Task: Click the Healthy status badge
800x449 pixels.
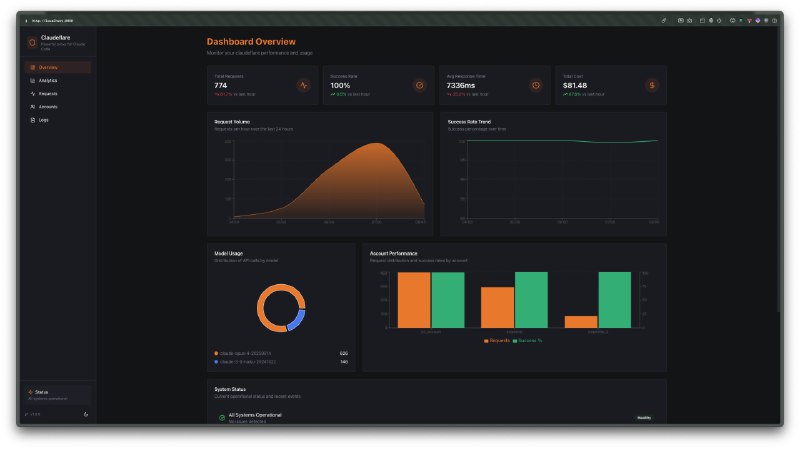Action: [x=644, y=418]
